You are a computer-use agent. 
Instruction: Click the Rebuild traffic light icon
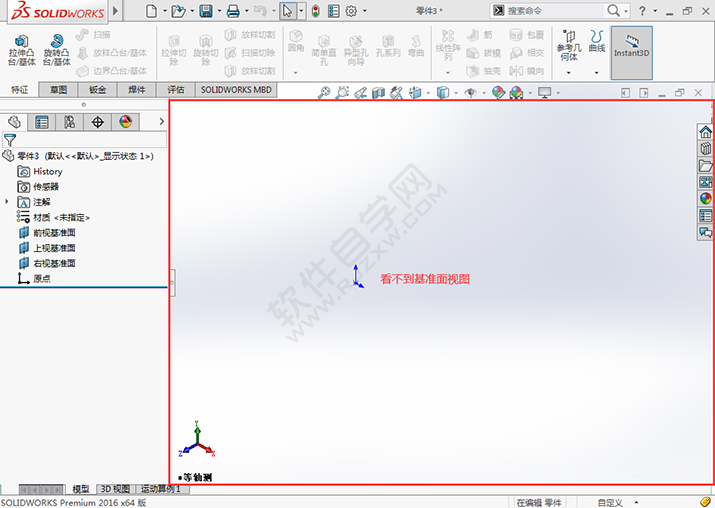315,11
